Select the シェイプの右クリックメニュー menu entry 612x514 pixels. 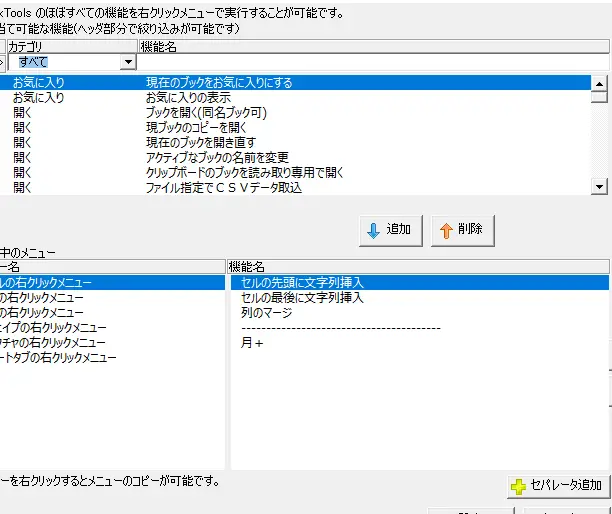[x=60, y=327]
